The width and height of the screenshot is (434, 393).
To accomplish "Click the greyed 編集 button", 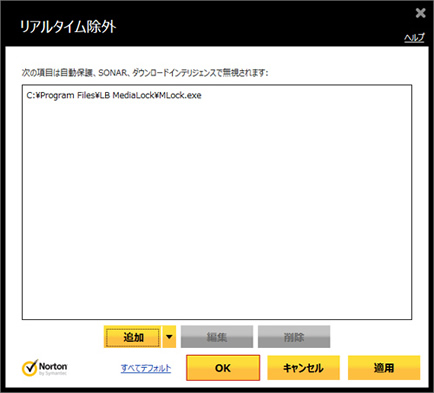I will point(217,337).
